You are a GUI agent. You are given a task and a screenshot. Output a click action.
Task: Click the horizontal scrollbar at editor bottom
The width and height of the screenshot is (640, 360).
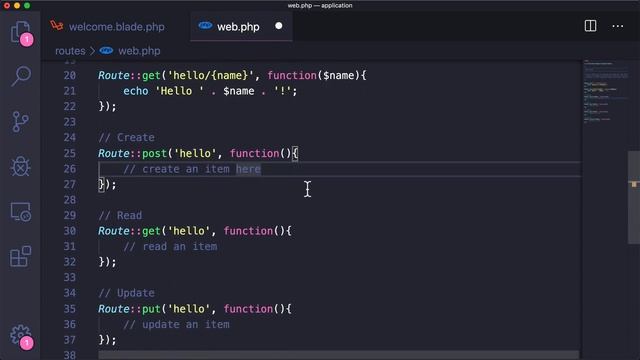tap(338, 355)
